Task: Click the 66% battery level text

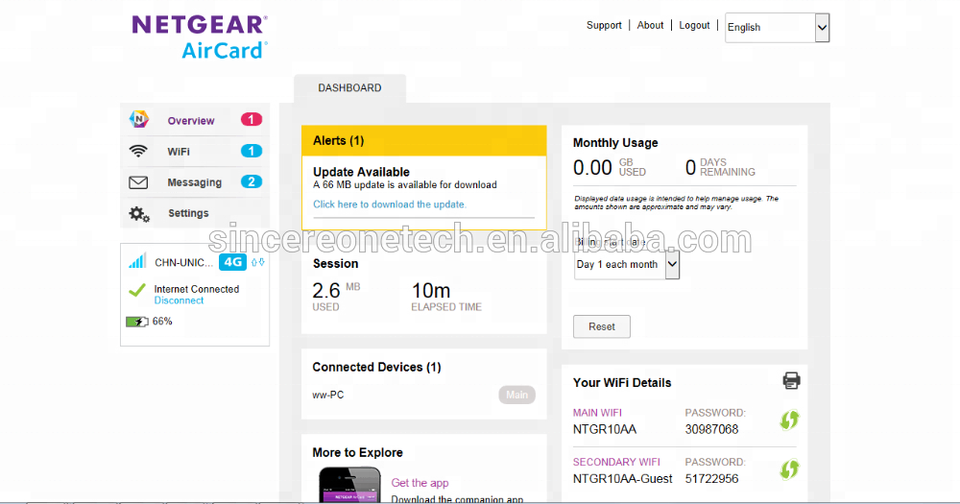Action: 162,322
